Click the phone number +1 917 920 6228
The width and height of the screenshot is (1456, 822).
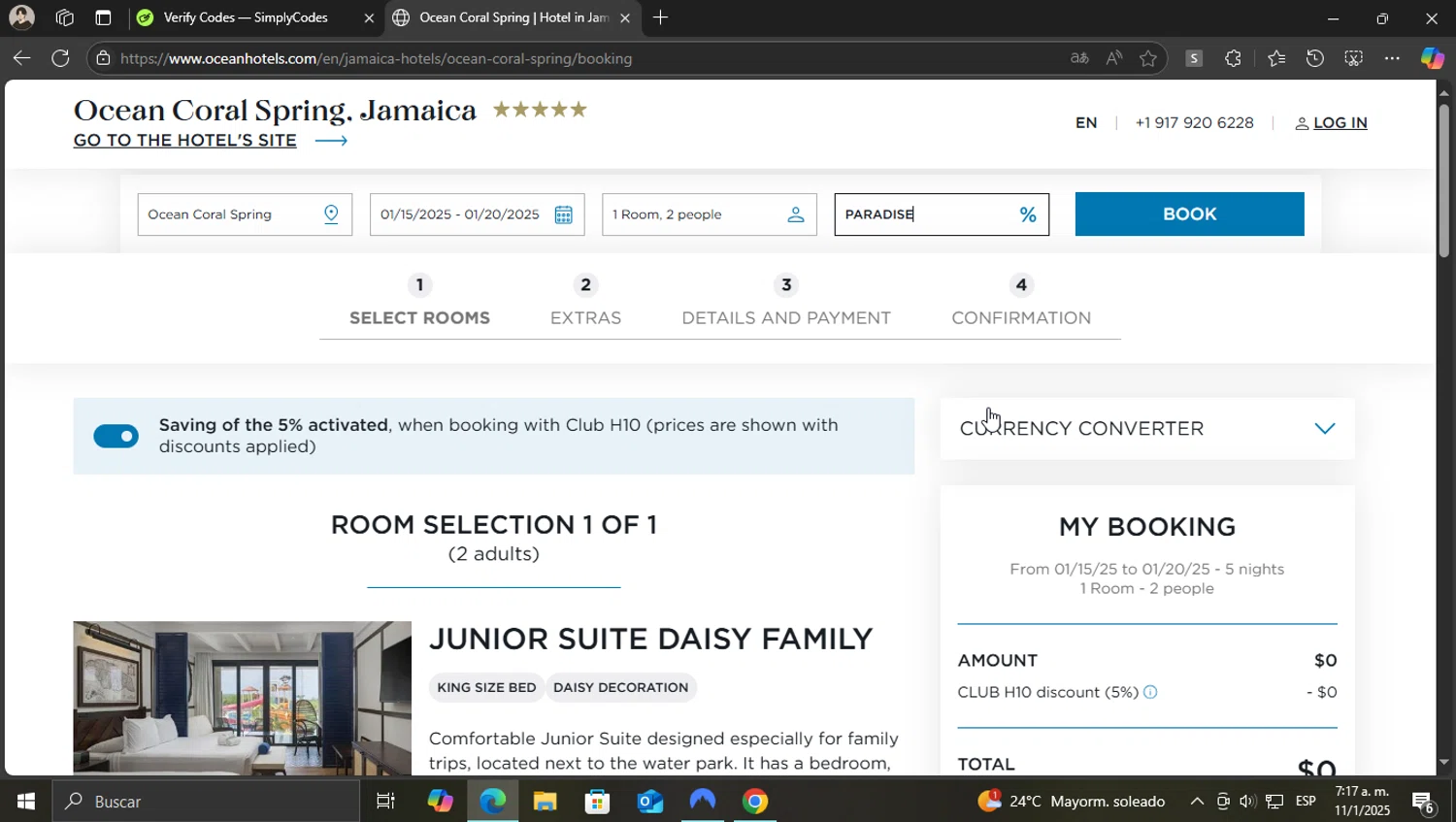click(x=1194, y=123)
